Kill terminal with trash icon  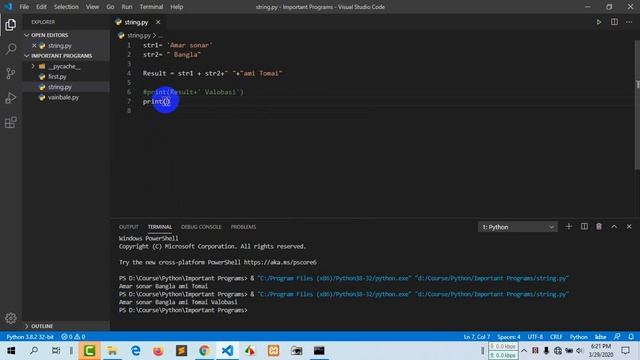tap(599, 227)
